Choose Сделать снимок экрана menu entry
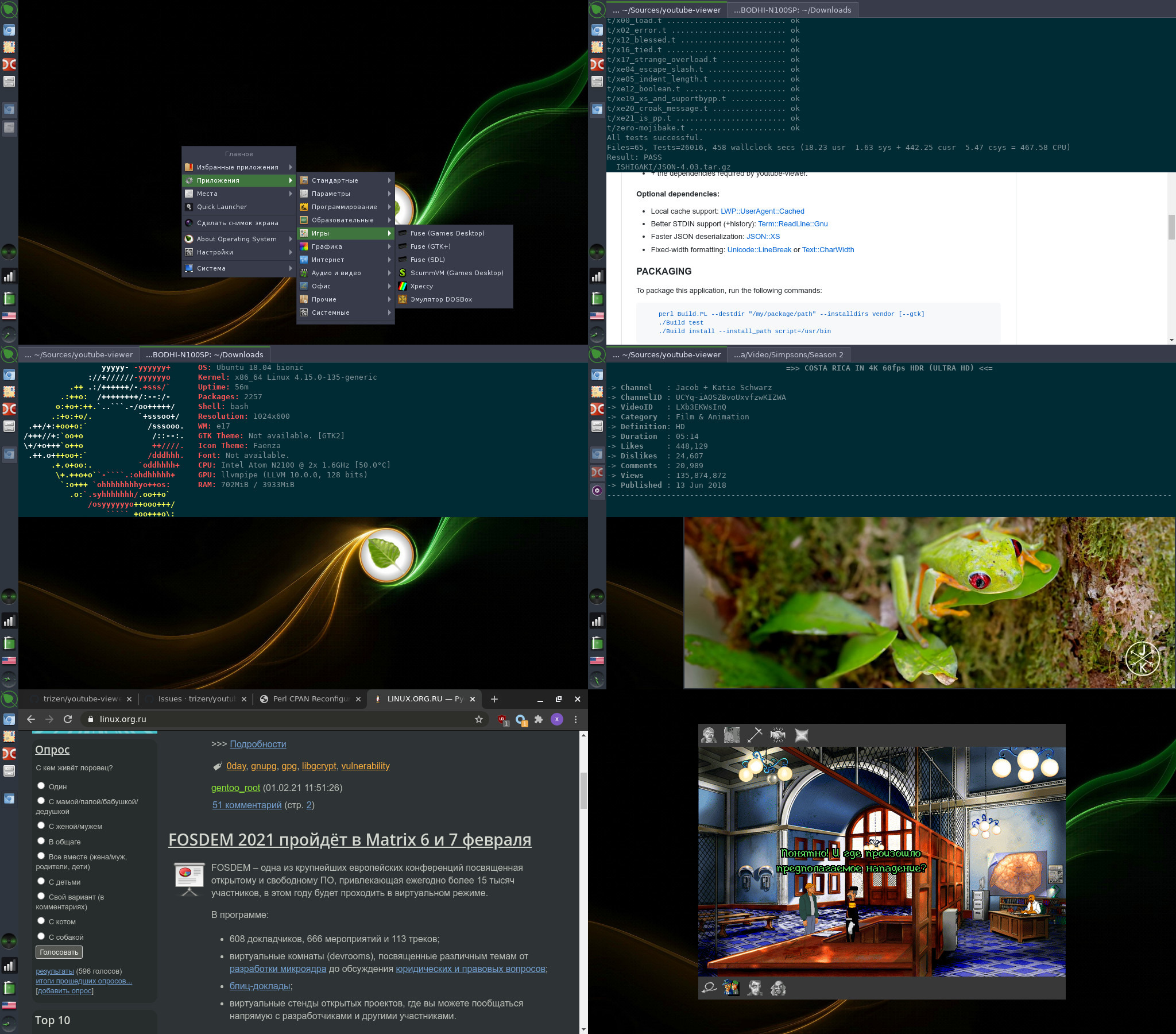This screenshot has width=1176, height=1034. click(x=239, y=223)
